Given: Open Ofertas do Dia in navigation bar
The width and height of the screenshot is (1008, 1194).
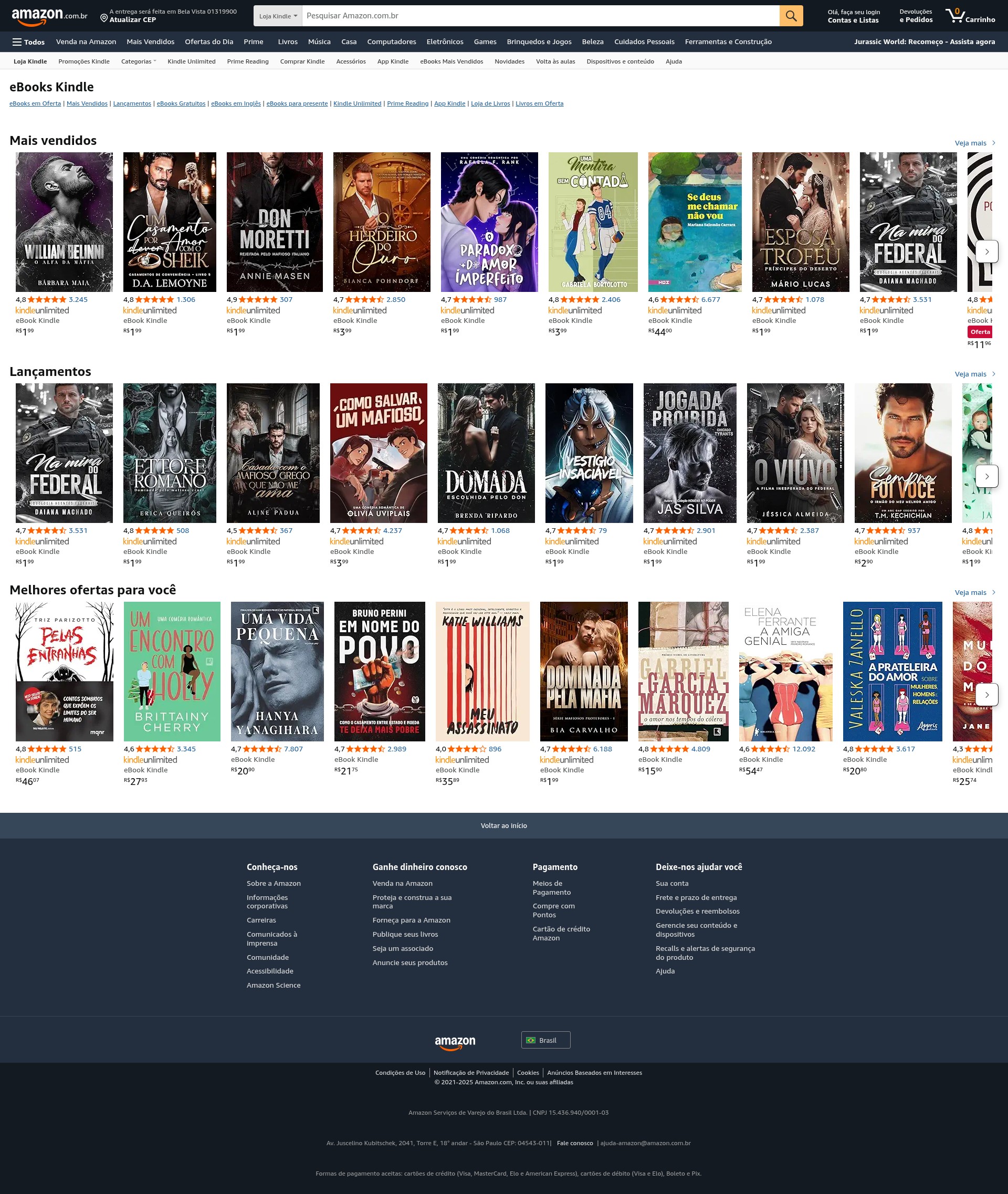Looking at the screenshot, I should coord(209,41).
